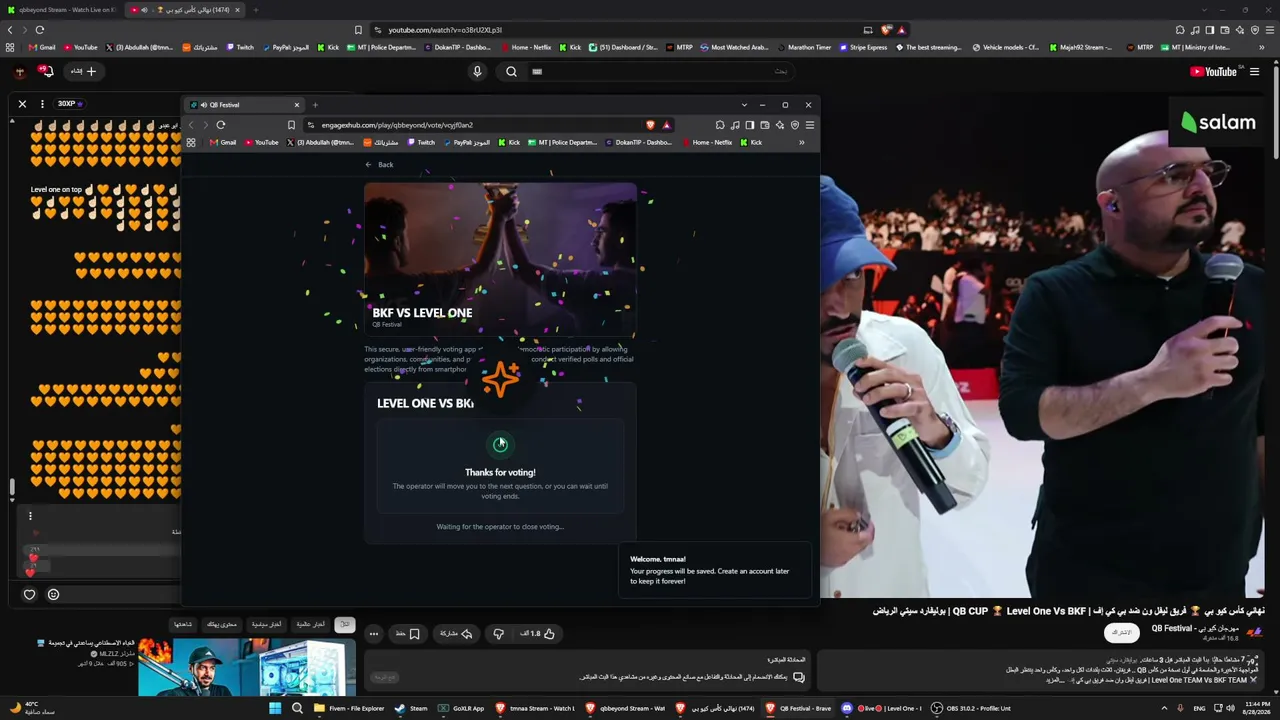Open Twitch bookmark in the front window
The image size is (1280, 720).
421,142
